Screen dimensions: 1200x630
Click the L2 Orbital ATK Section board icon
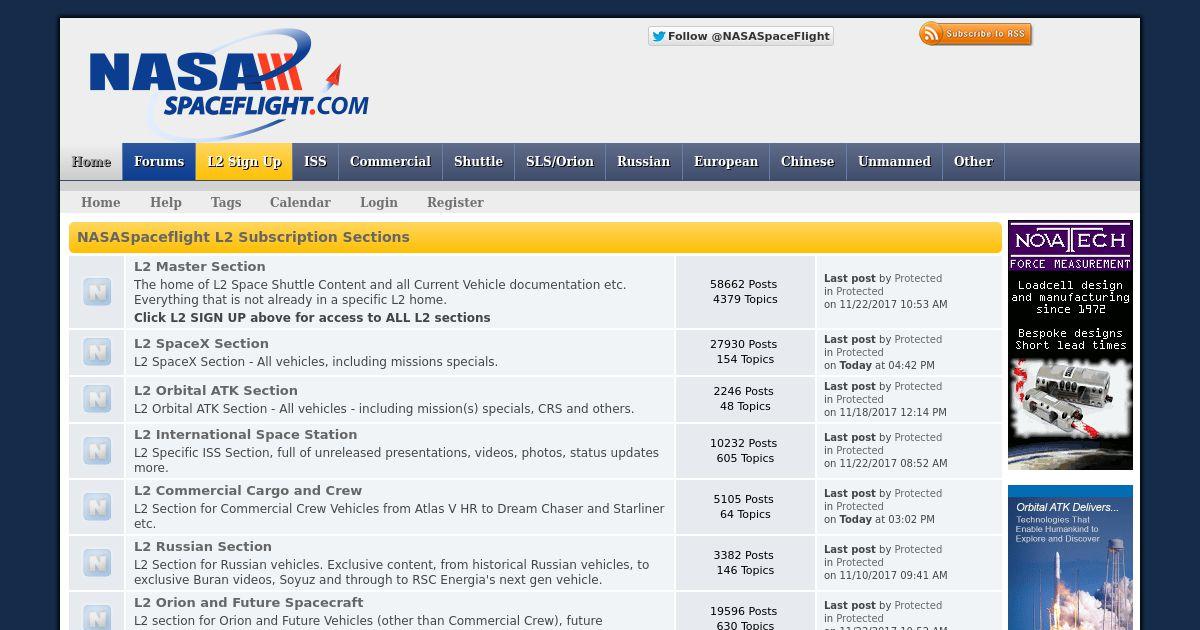(x=97, y=399)
